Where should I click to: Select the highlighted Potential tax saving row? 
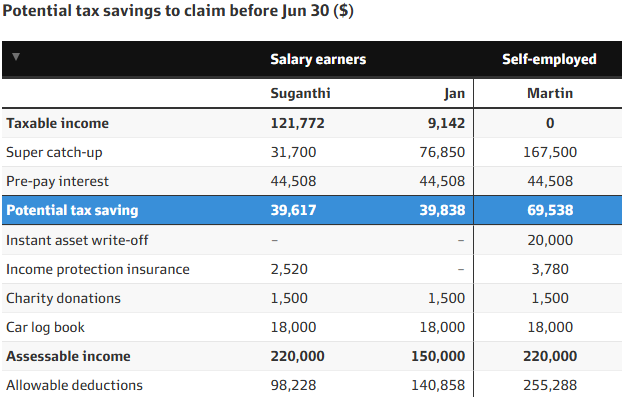tap(312, 210)
